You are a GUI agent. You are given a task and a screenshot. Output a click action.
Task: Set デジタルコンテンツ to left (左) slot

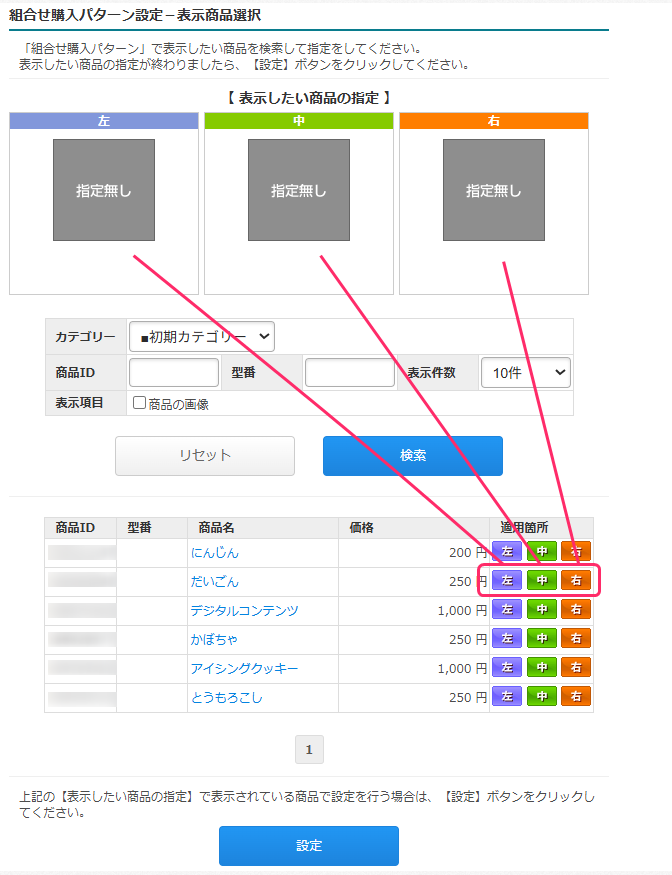click(507, 609)
